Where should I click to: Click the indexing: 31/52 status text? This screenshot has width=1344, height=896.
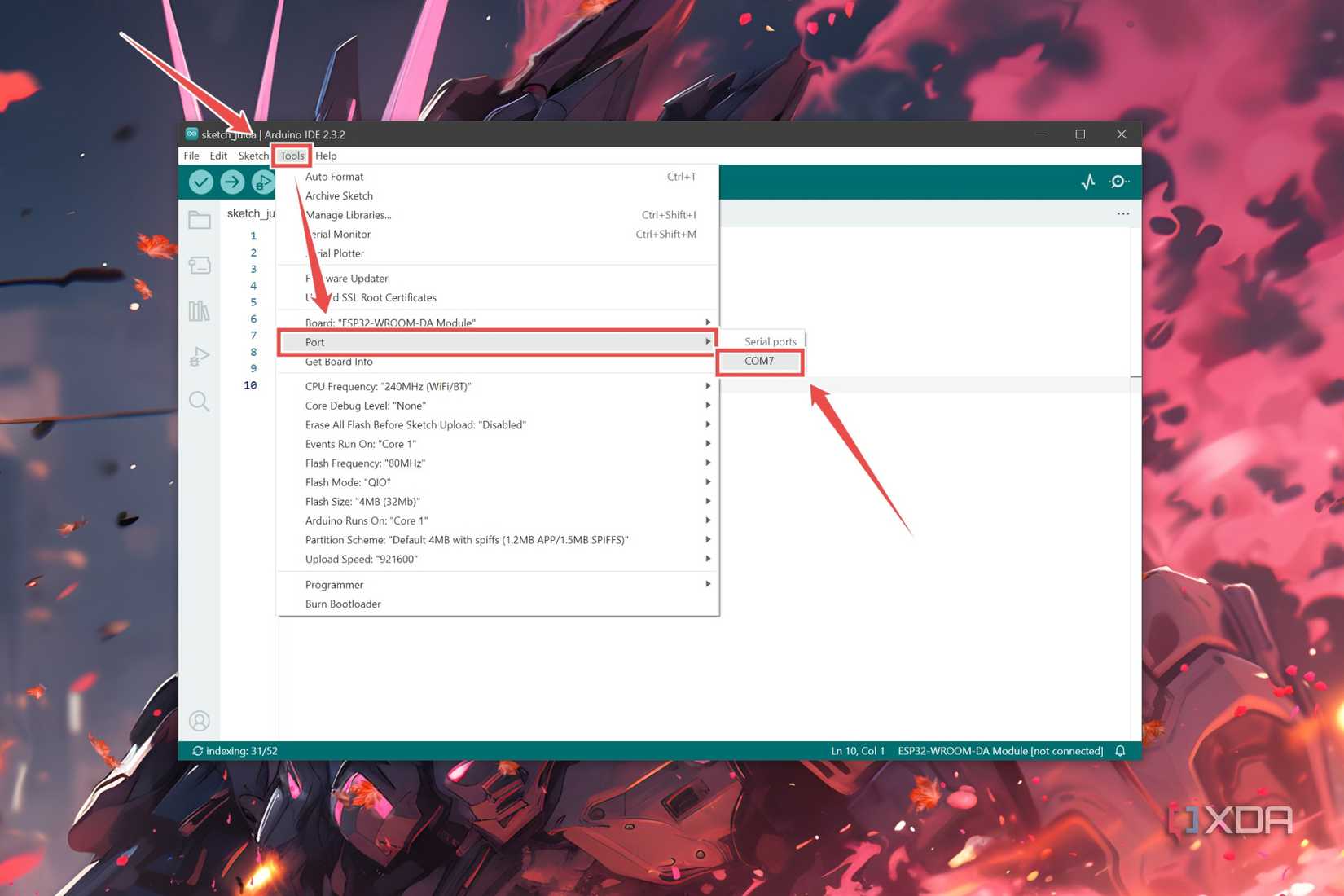tap(242, 751)
